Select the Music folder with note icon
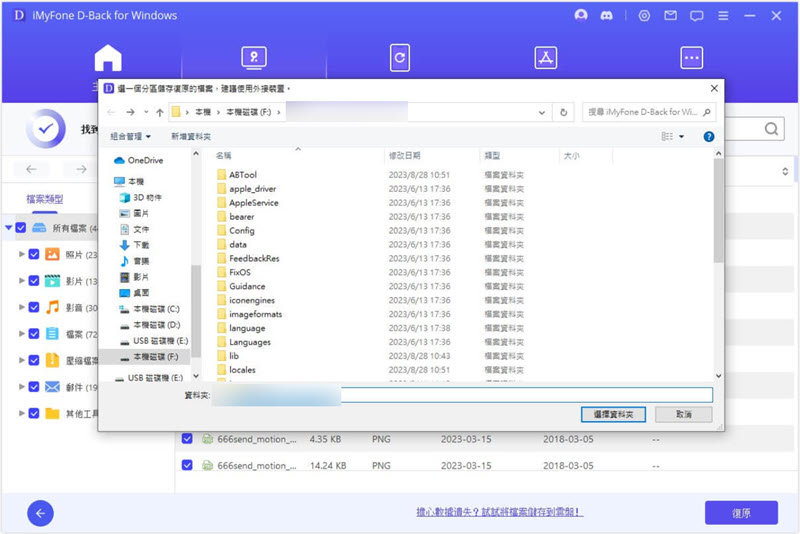Image resolution: width=800 pixels, height=534 pixels. tap(135, 261)
